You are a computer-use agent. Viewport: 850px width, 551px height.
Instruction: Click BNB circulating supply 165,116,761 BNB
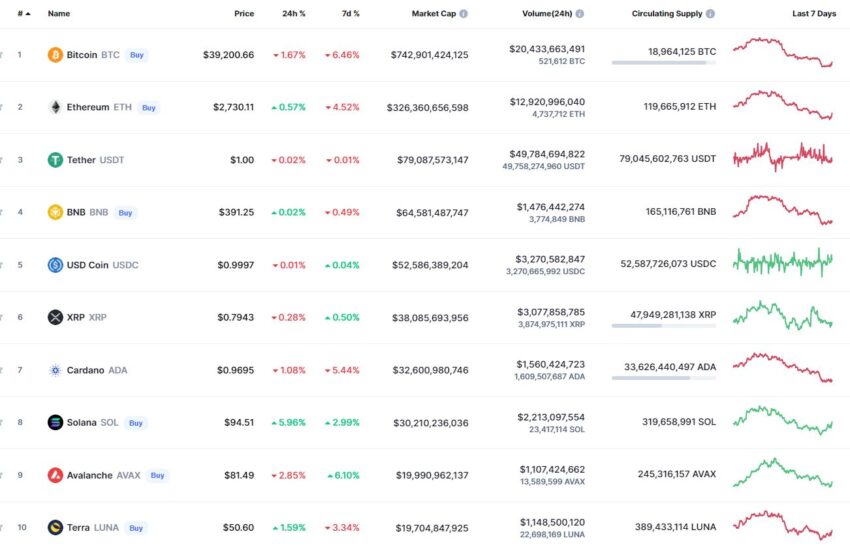681,212
